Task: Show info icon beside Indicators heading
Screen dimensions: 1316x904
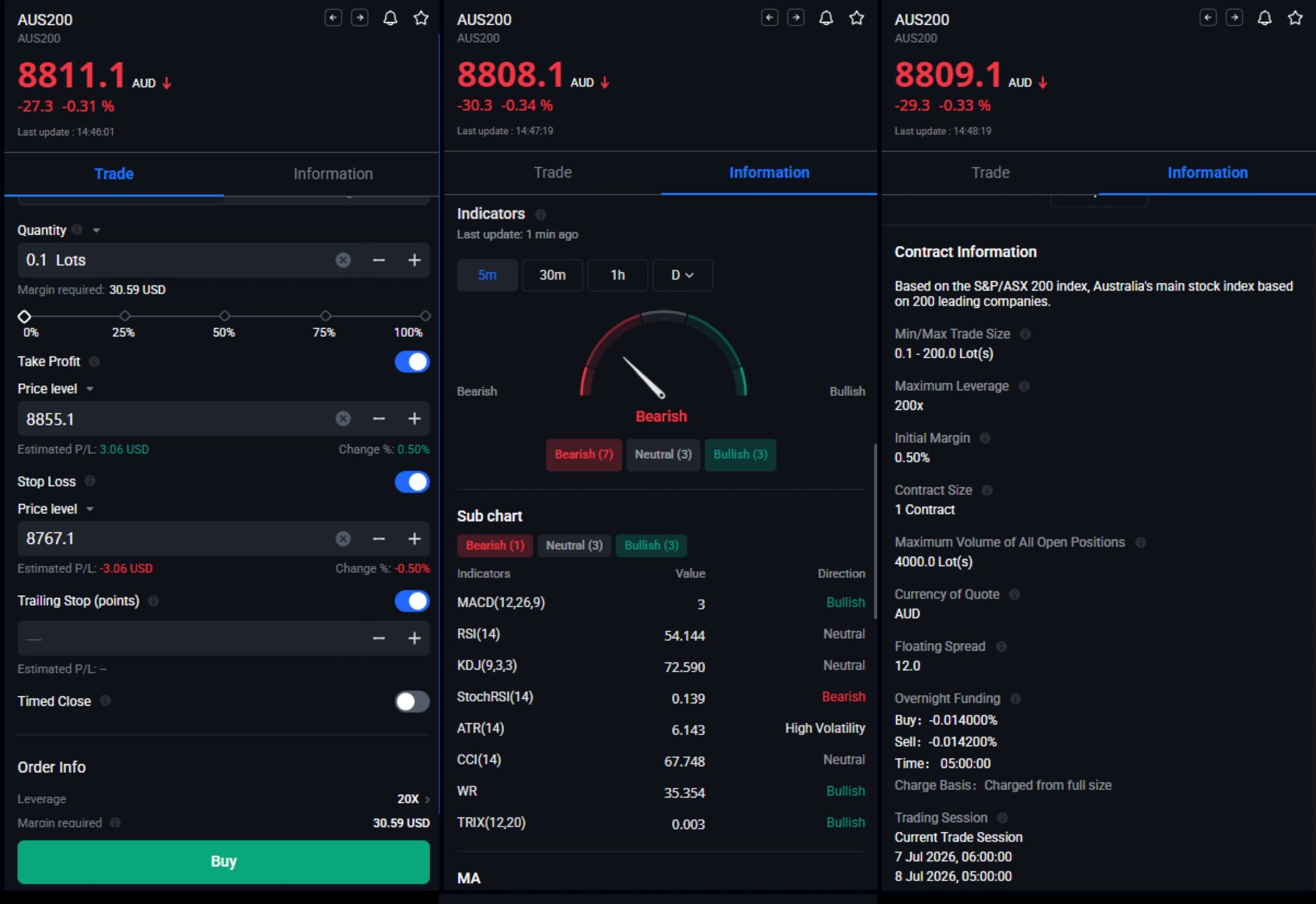Action: coord(540,214)
